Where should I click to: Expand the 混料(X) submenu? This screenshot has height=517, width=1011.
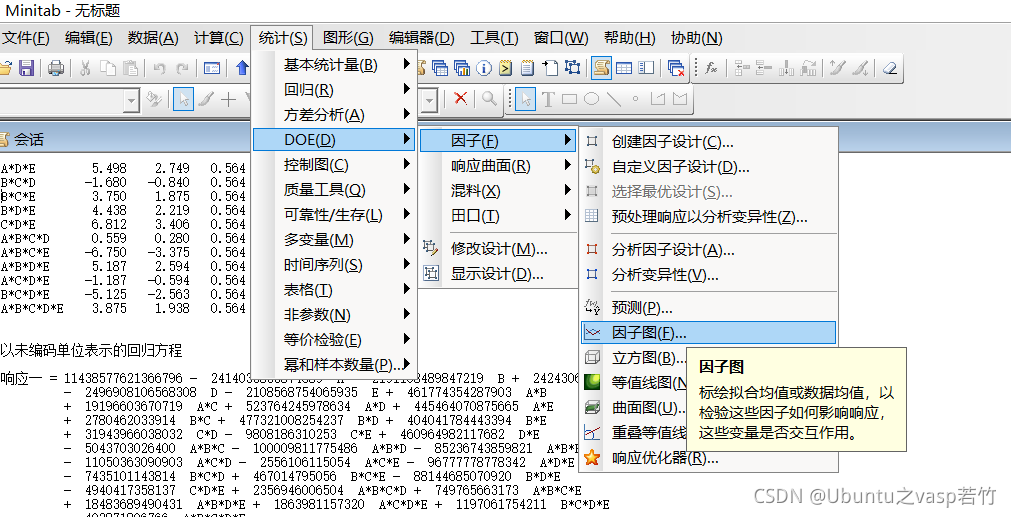(498, 190)
